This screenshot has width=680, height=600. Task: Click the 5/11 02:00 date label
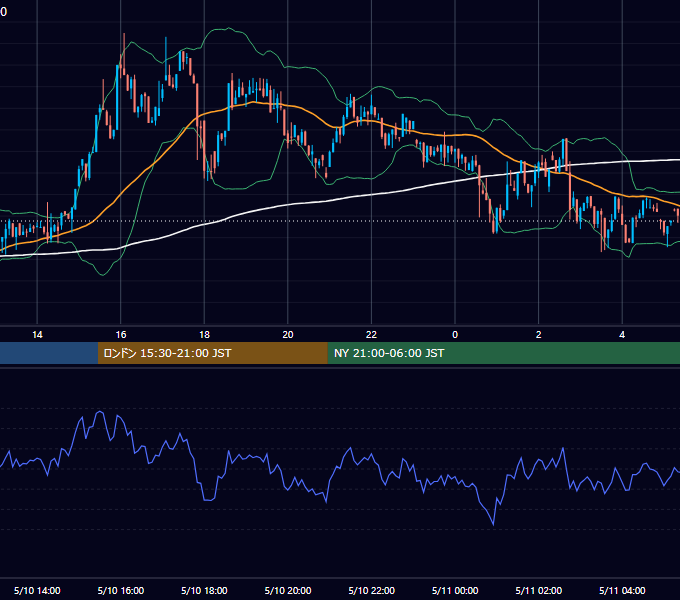pos(539,590)
